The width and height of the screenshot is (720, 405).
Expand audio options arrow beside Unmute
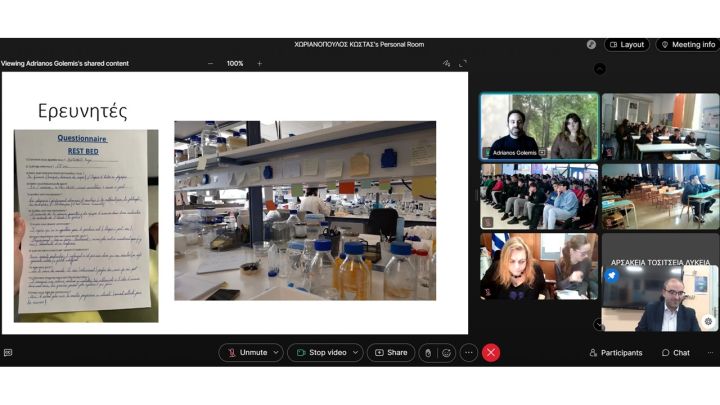(275, 352)
